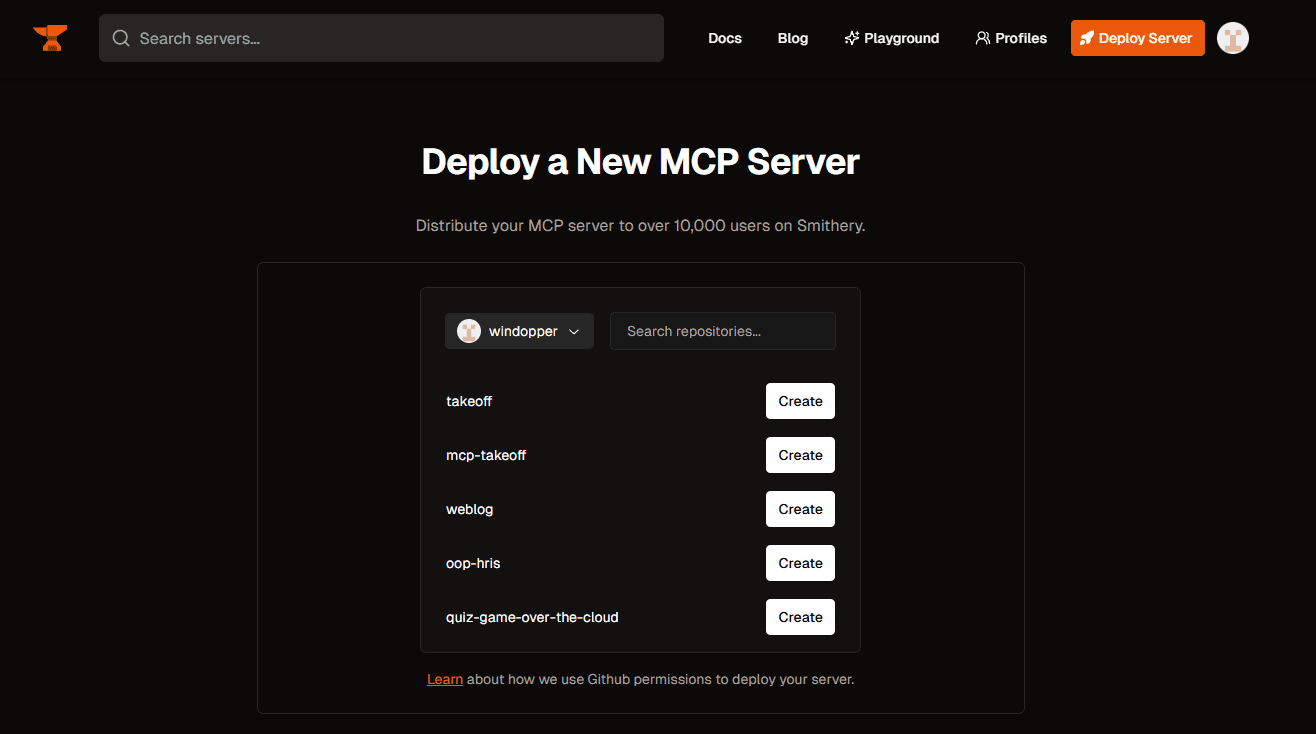Click the search magnifier icon
Screen dimensions: 1316x734
coord(121,38)
